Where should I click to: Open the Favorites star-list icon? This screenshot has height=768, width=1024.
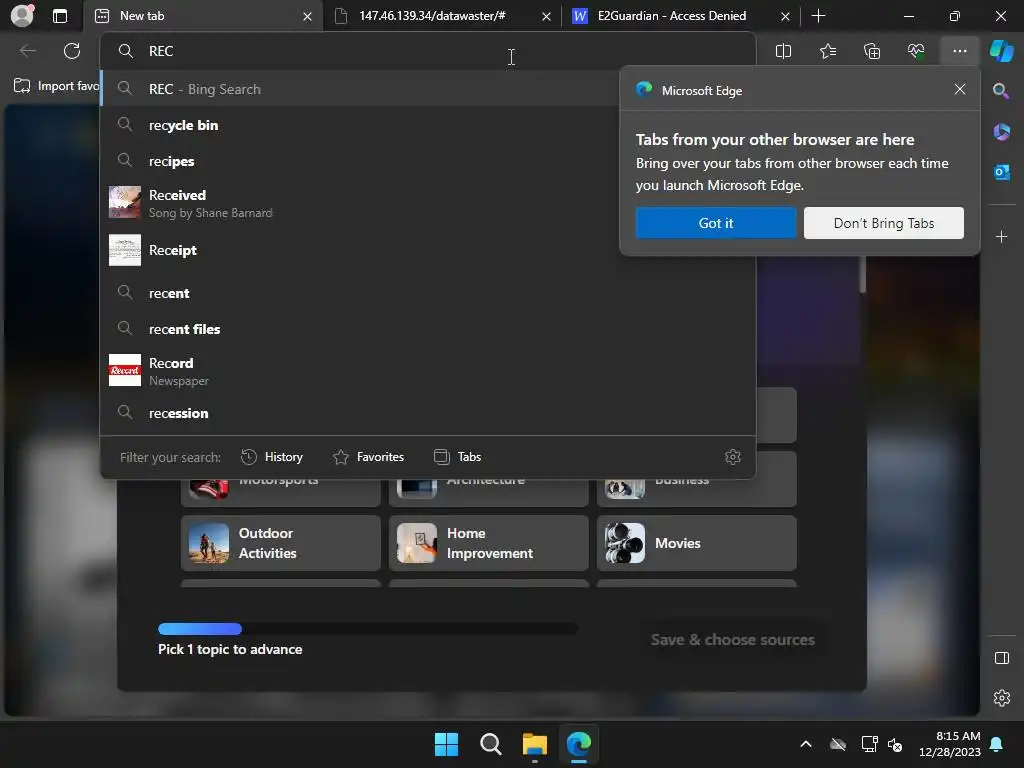(x=827, y=51)
